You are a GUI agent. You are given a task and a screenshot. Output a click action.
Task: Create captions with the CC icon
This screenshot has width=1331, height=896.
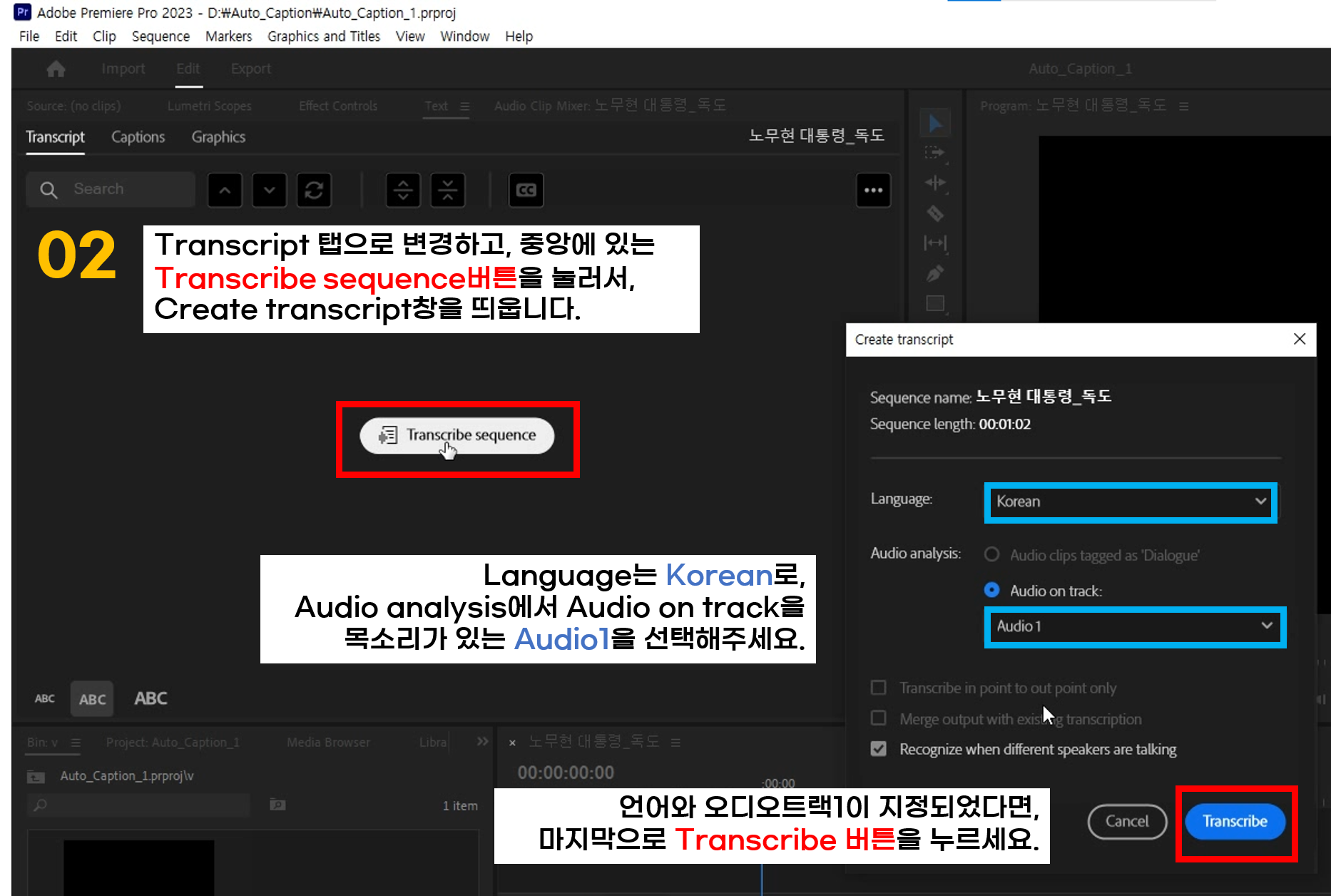[526, 190]
